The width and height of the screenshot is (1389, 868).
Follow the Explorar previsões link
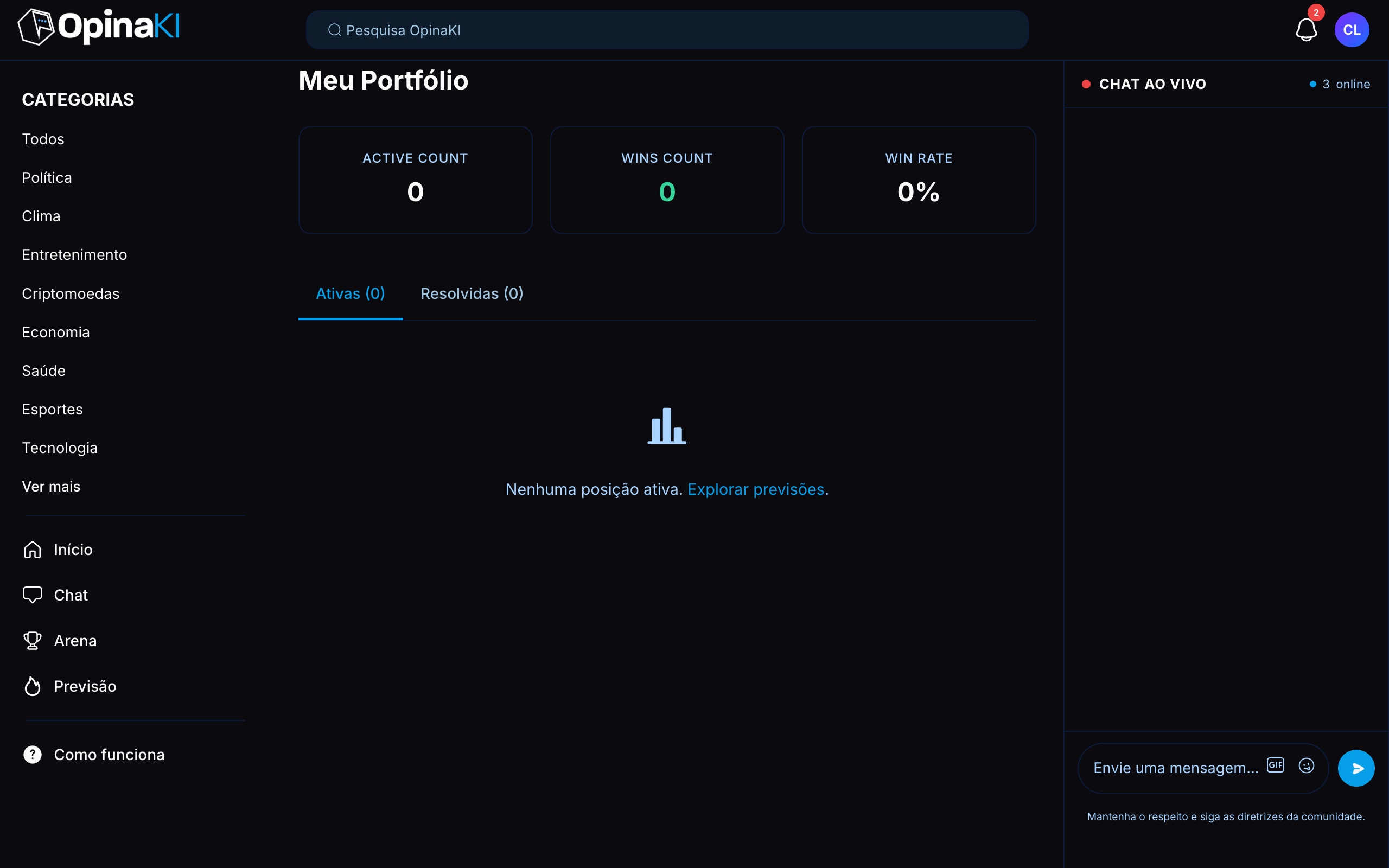coord(756,489)
